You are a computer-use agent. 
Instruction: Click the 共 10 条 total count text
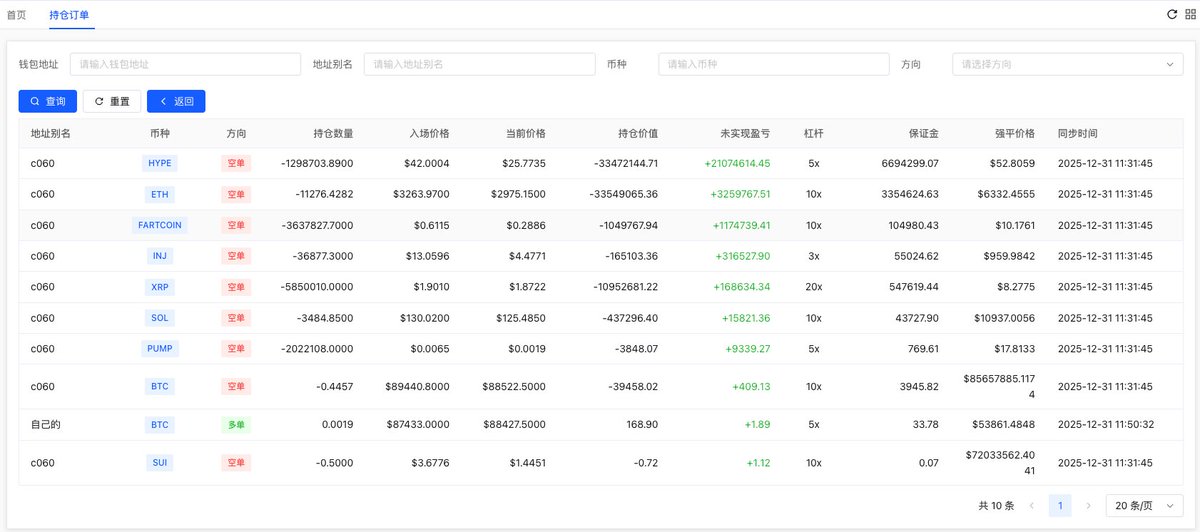996,506
